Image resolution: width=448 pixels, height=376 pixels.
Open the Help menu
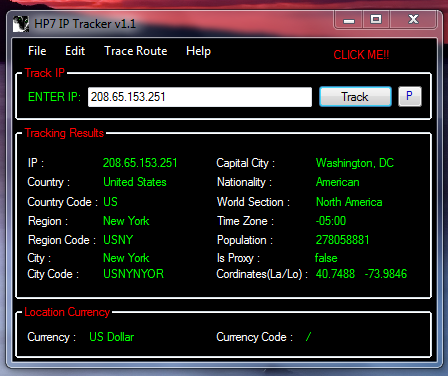point(198,51)
